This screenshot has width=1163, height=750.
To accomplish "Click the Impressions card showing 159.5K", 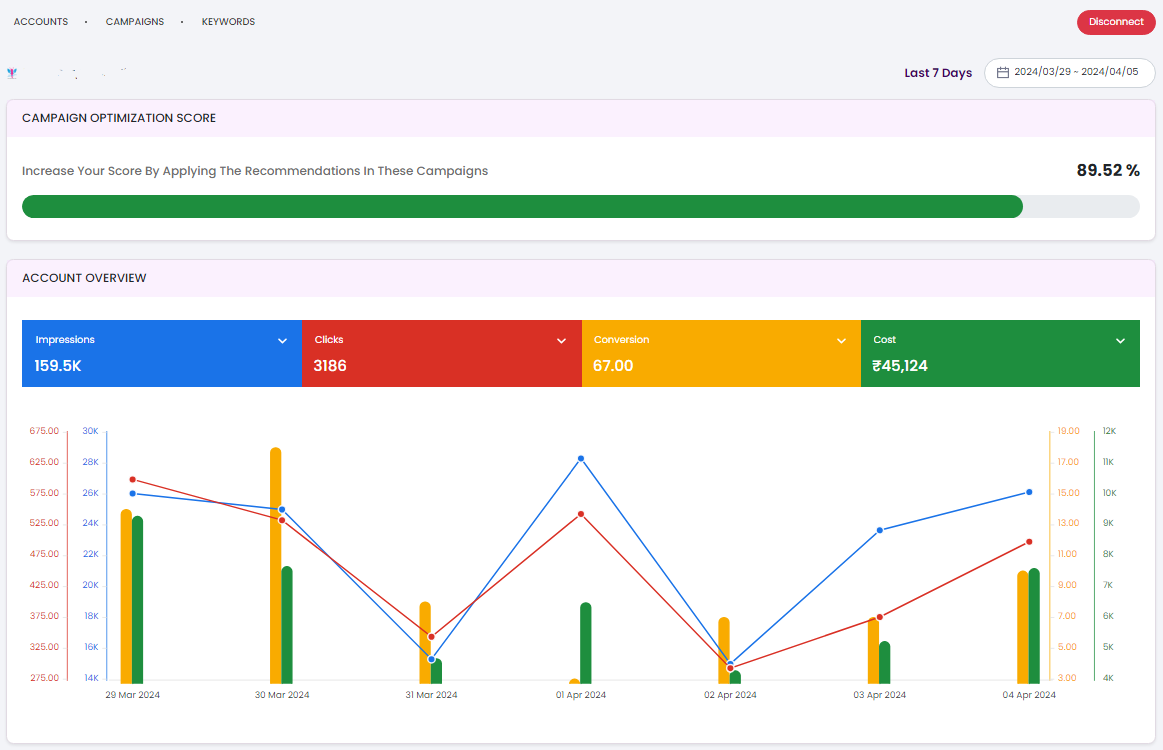I will tap(161, 353).
